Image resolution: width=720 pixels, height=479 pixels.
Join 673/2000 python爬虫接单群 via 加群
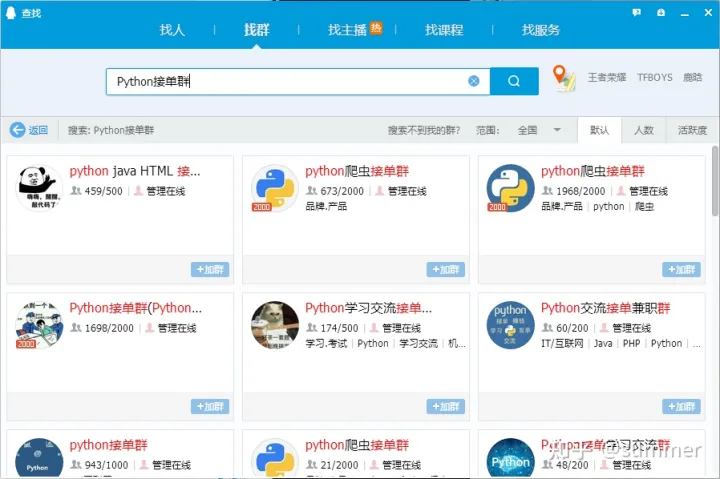click(445, 270)
